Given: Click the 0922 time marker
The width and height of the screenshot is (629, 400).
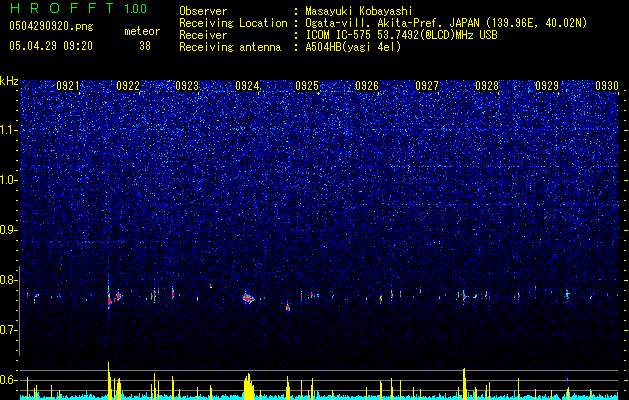Looking at the screenshot, I should coord(128,86).
